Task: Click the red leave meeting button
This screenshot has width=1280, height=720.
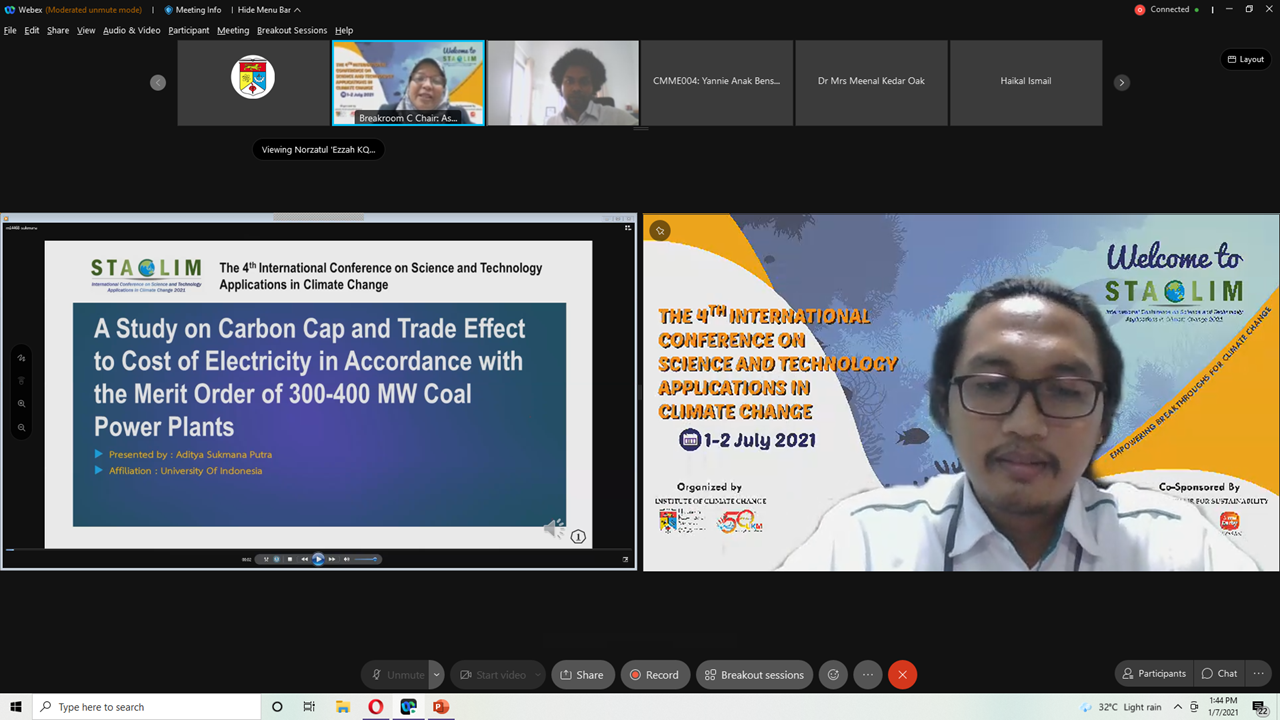Action: point(902,675)
